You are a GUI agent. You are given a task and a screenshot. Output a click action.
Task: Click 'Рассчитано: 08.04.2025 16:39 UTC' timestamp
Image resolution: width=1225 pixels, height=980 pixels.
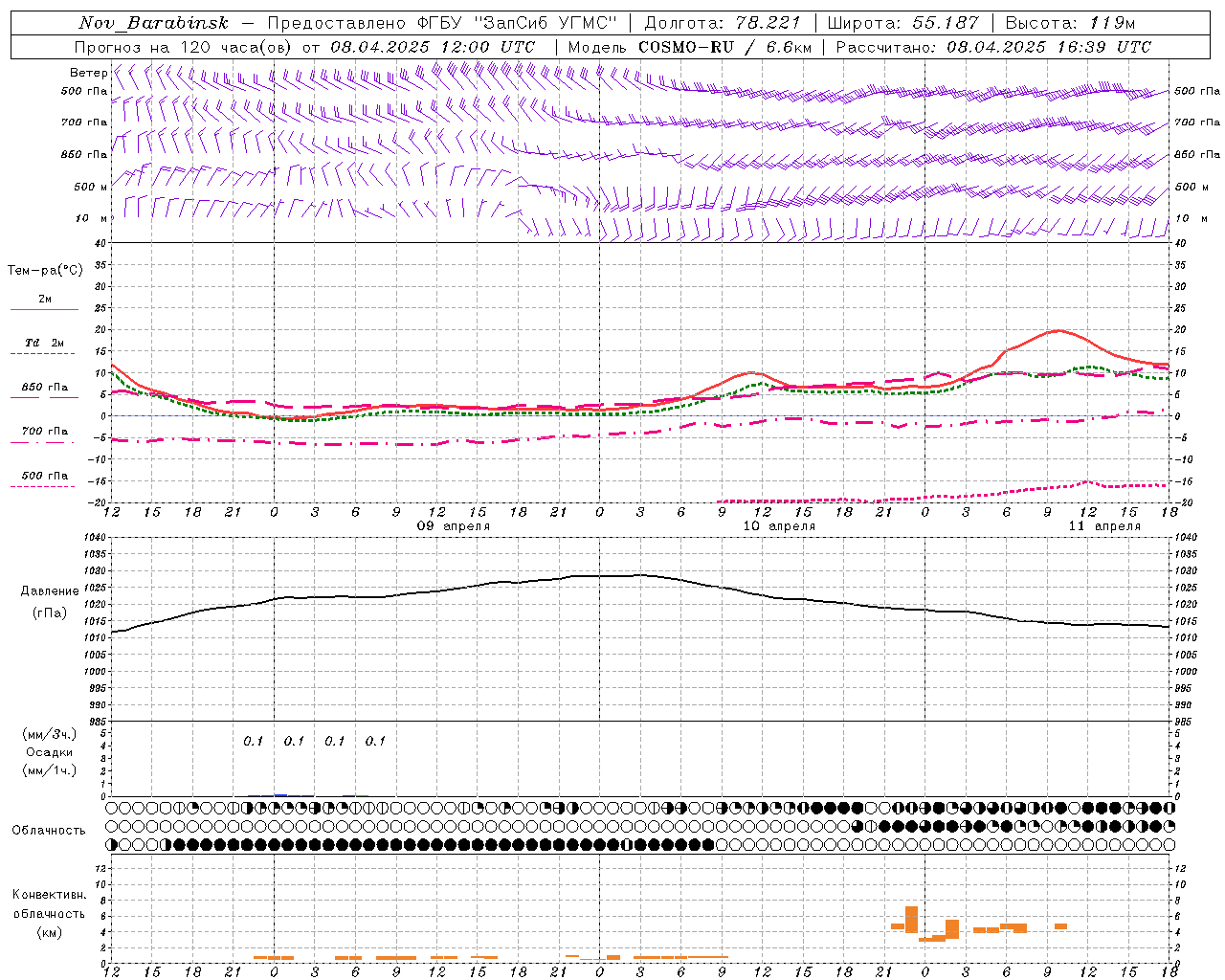tap(993, 47)
